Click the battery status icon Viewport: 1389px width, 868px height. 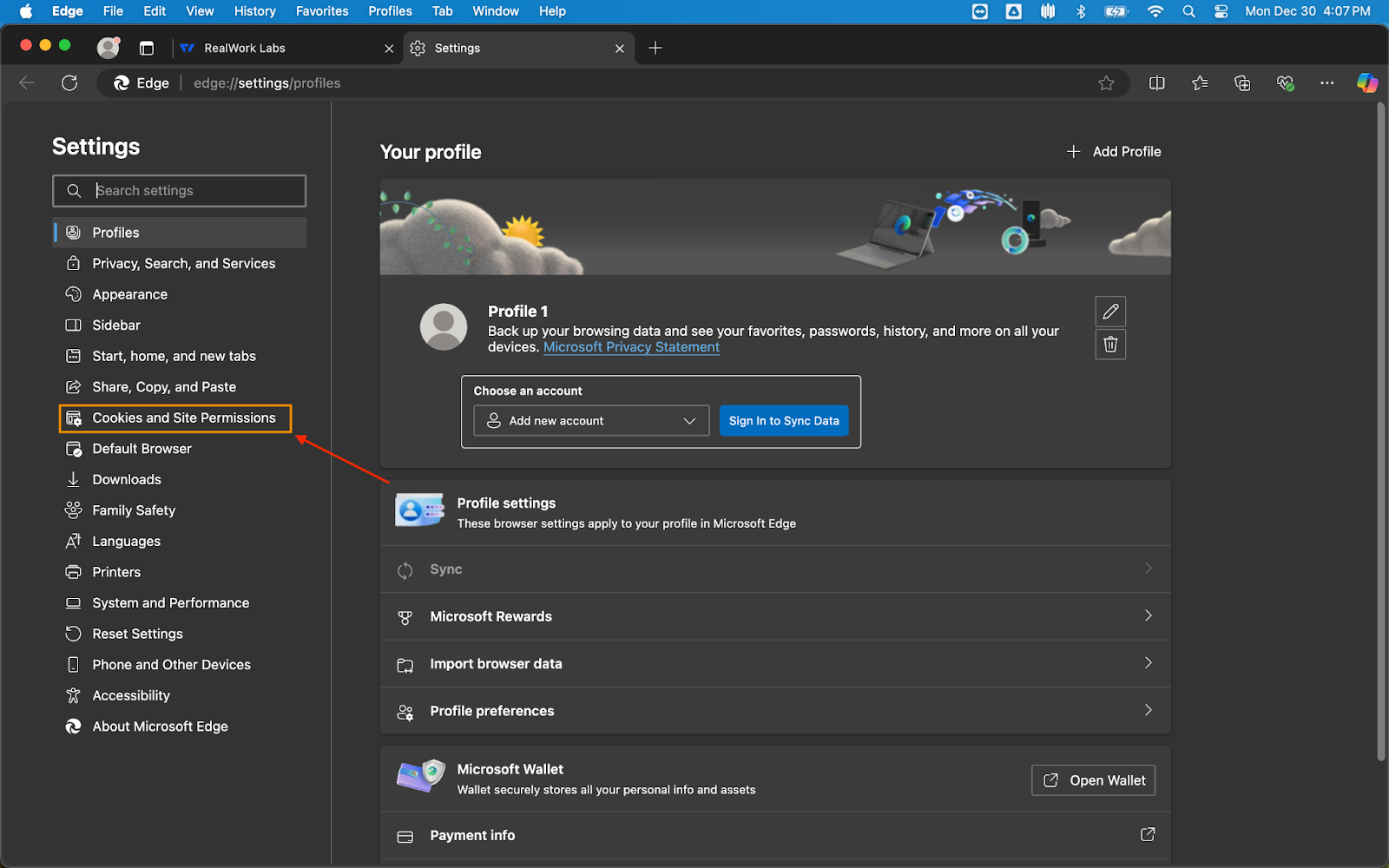tap(1116, 11)
